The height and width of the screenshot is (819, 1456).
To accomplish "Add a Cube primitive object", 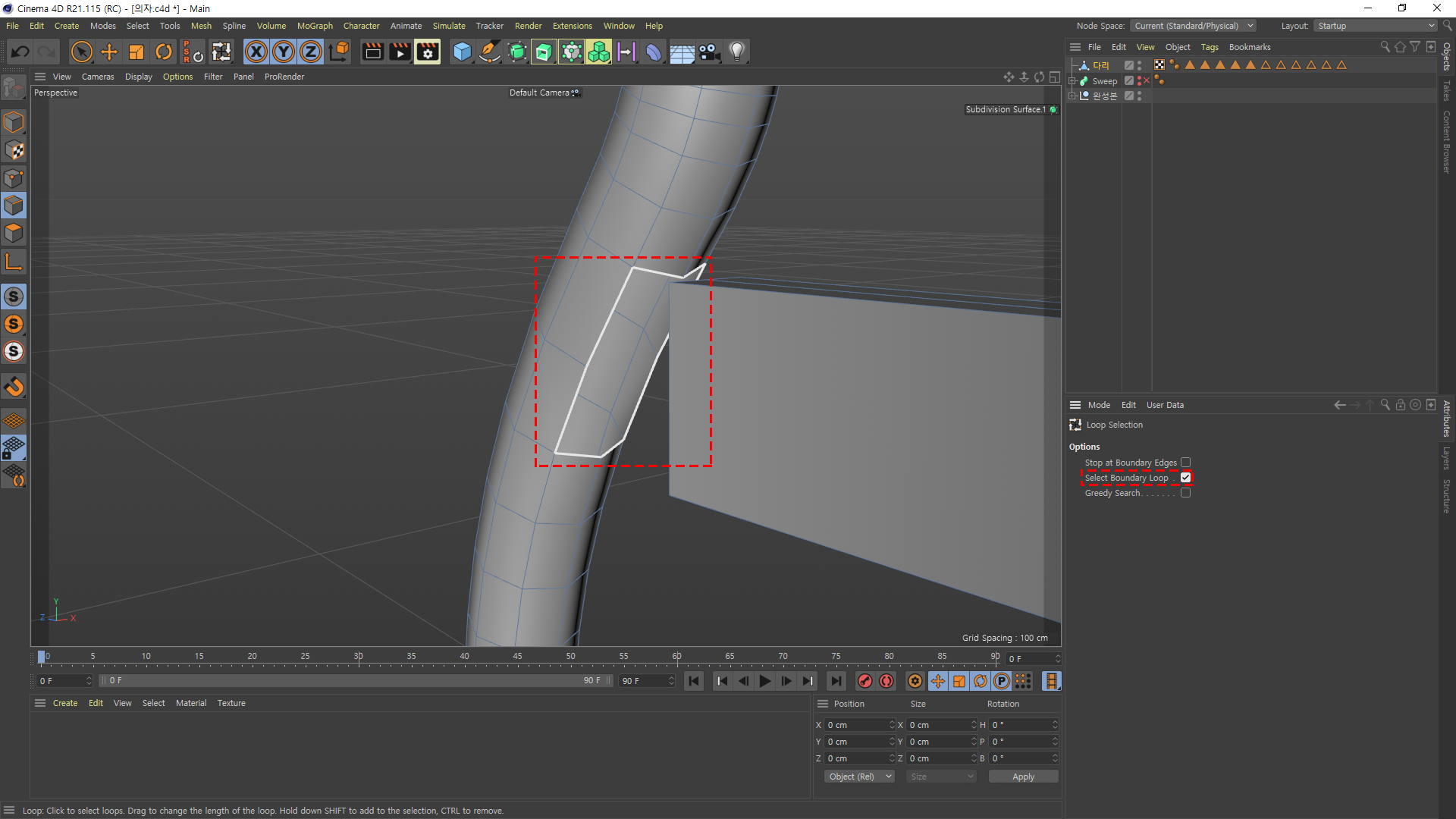I will 461,52.
